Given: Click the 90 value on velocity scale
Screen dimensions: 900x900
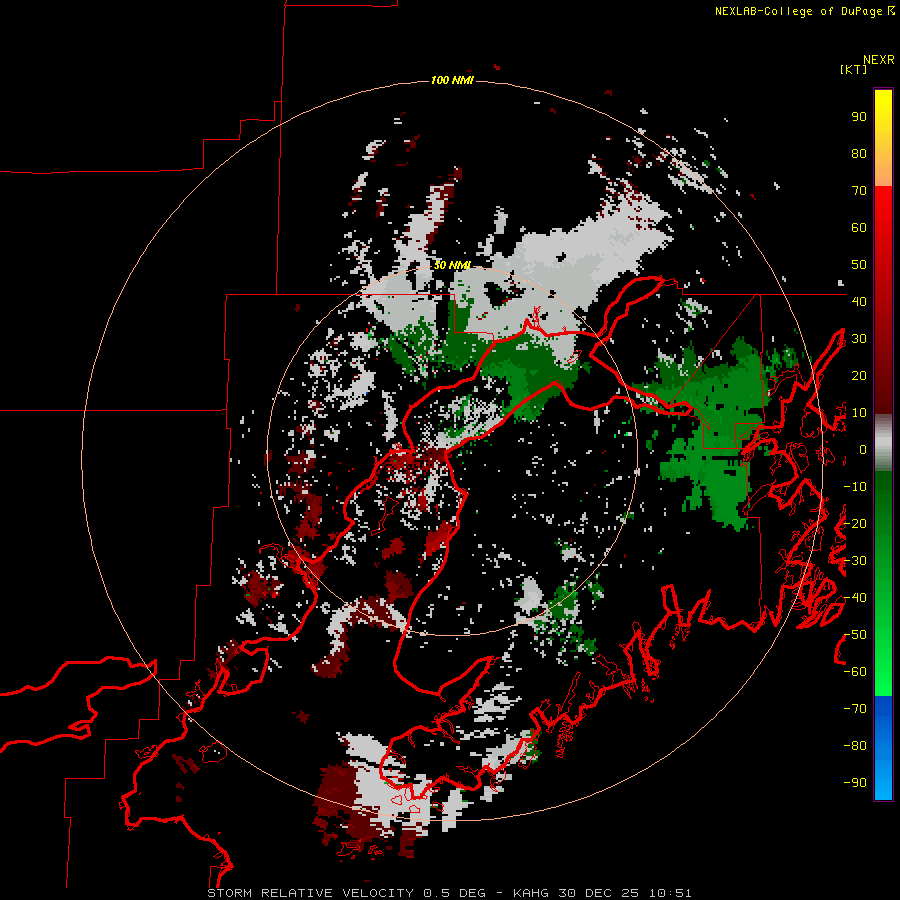Looking at the screenshot, I should (x=859, y=117).
